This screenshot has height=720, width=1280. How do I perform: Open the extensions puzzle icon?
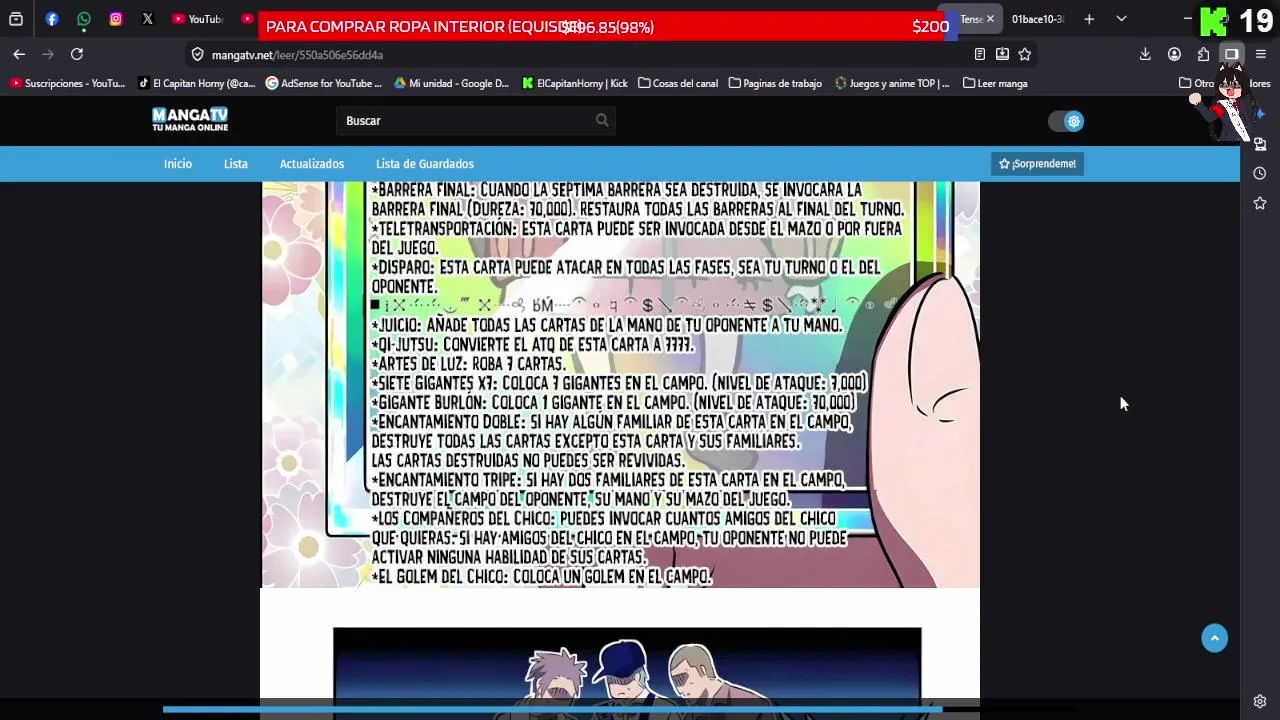pyautogui.click(x=1203, y=55)
